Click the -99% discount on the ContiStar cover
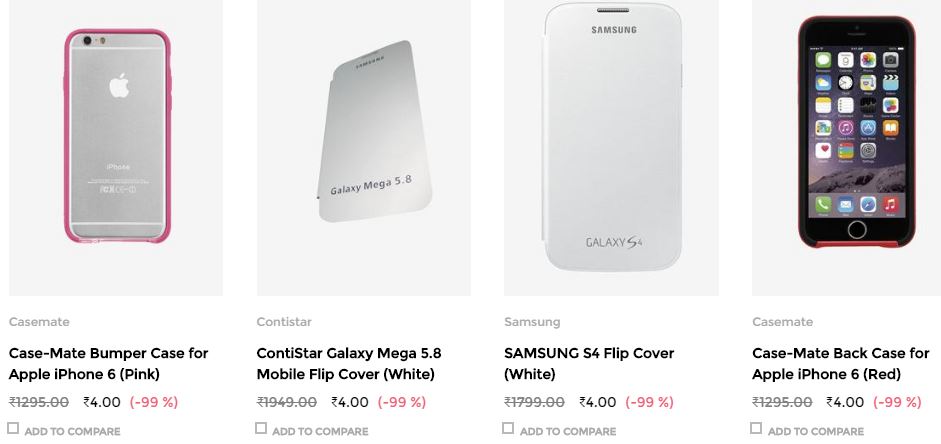The width and height of the screenshot is (941, 444). 402,402
